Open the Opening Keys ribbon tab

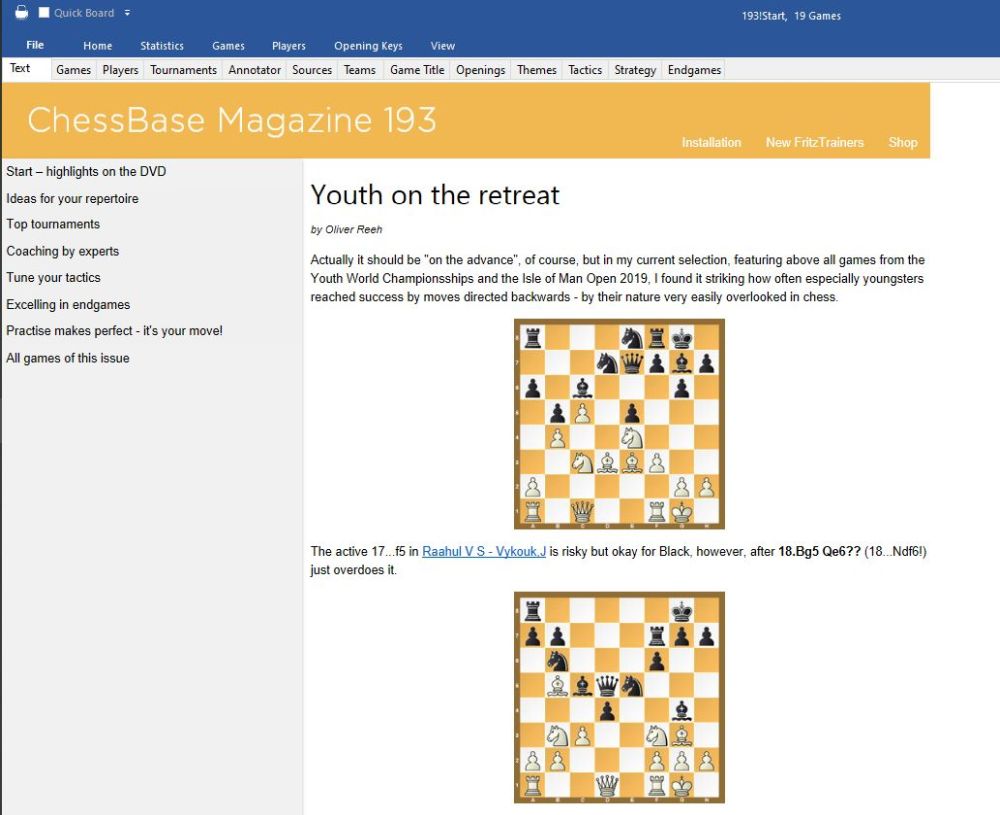coord(368,46)
